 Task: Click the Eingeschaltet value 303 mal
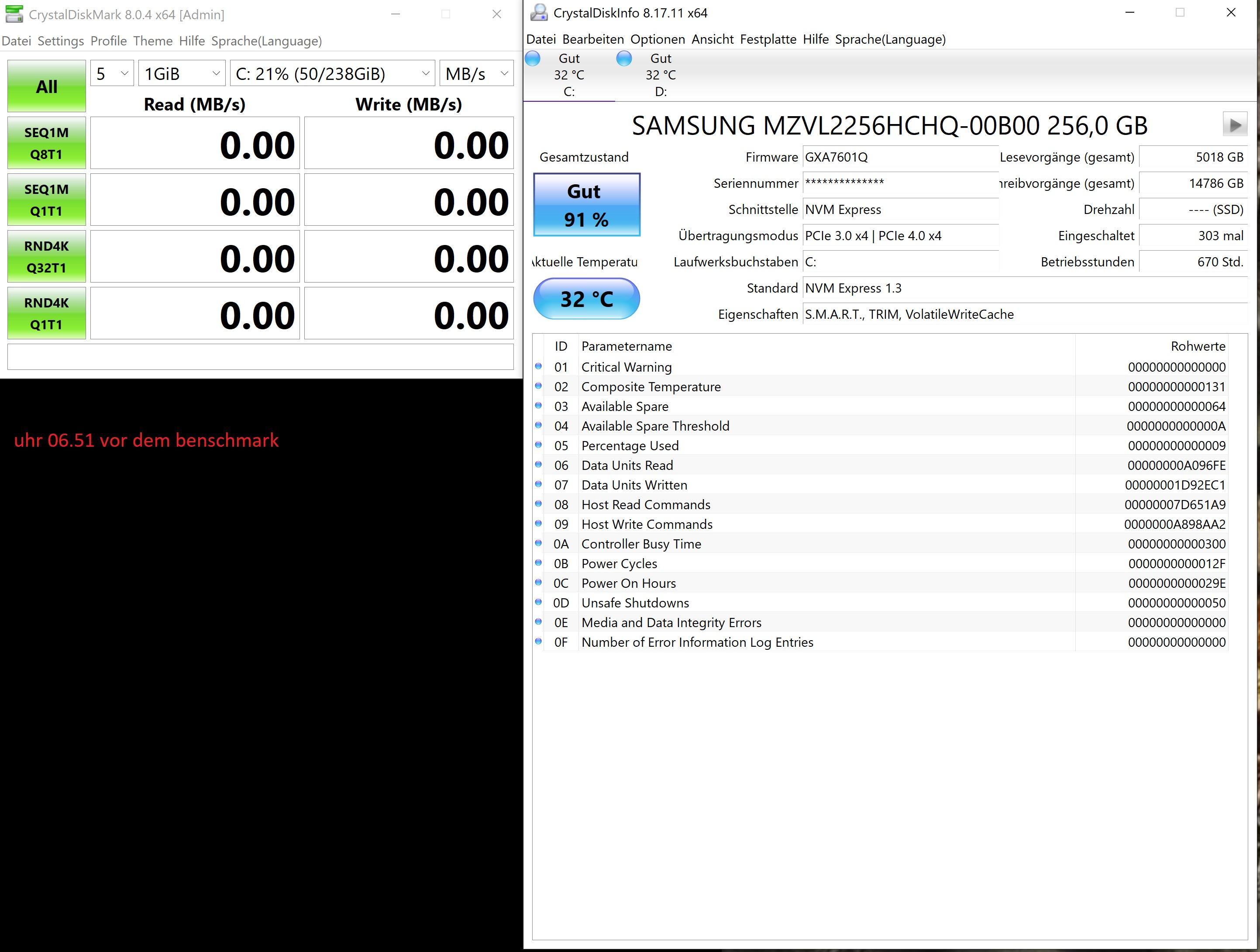1193,236
